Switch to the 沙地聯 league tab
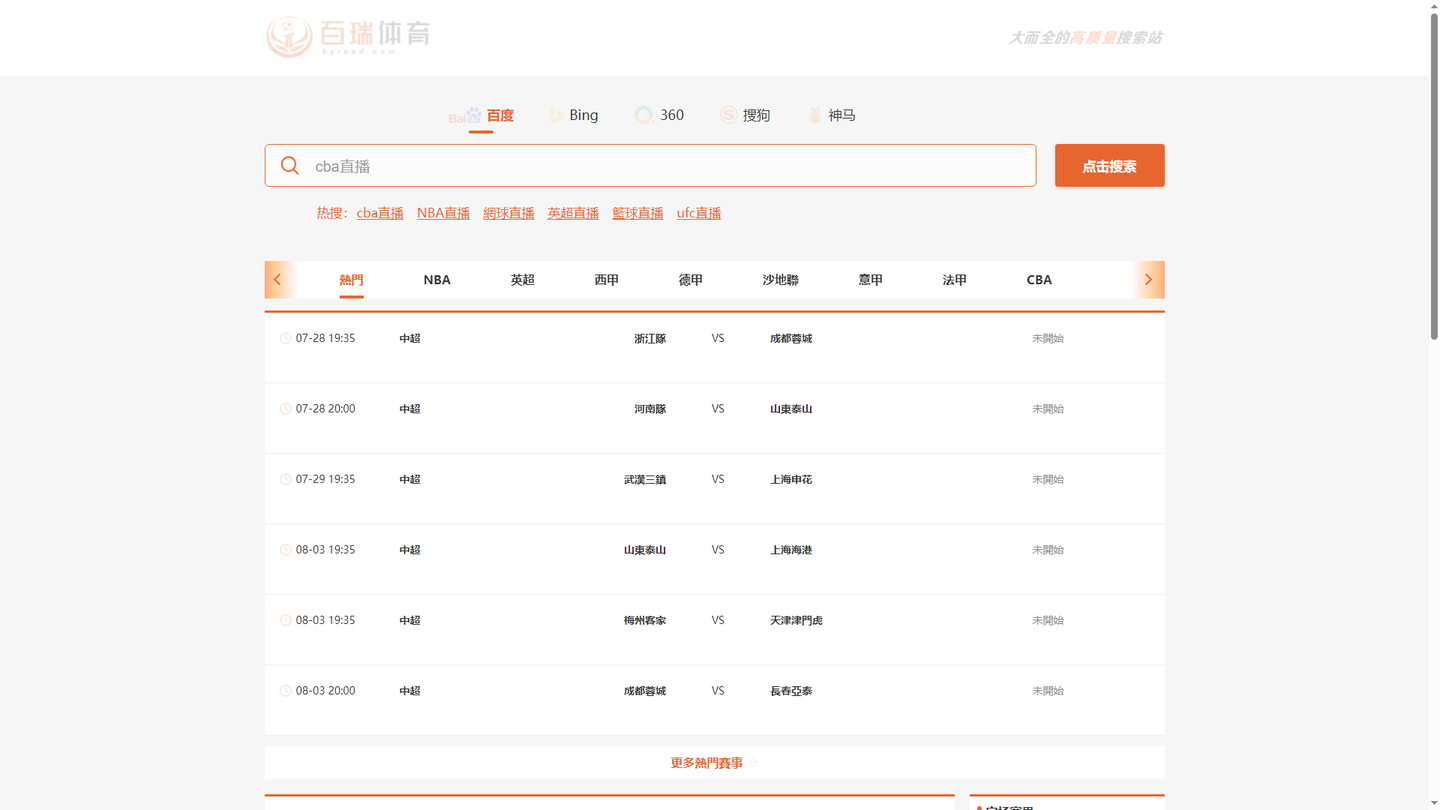The width and height of the screenshot is (1440, 810). [780, 280]
